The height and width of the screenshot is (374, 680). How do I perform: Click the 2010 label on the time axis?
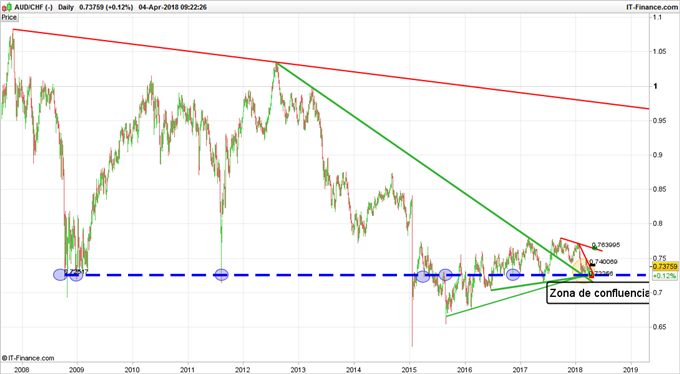(x=132, y=370)
